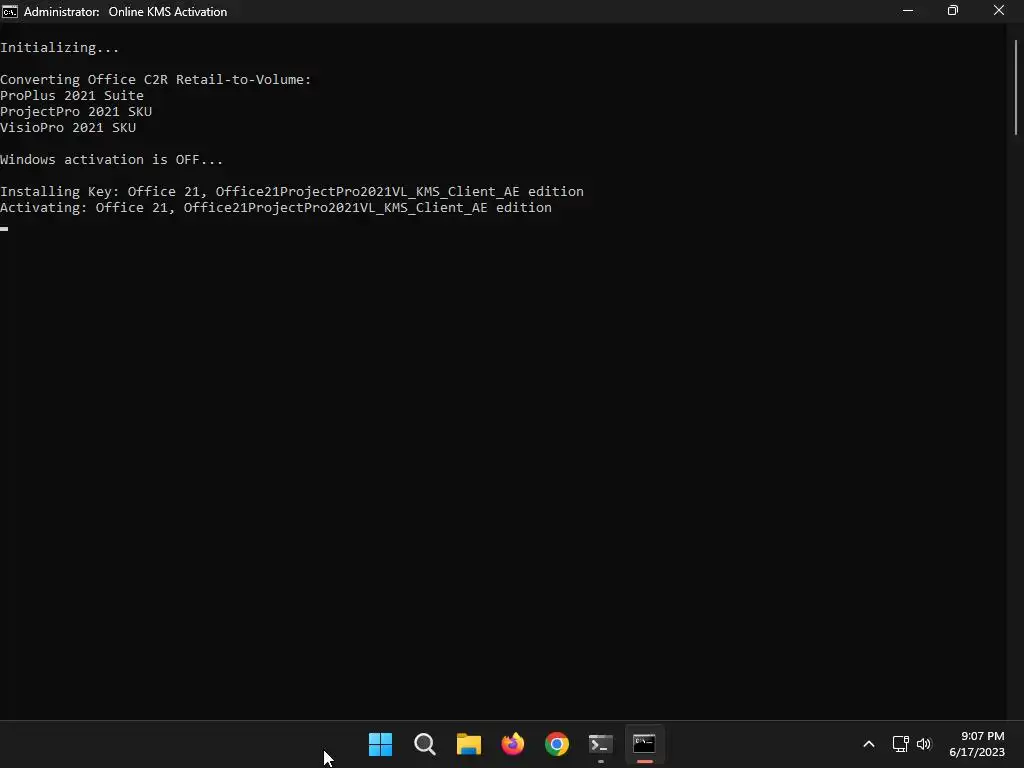Click 'Windows activation is OFF...' text
Image resolution: width=1024 pixels, height=768 pixels.
tap(111, 159)
